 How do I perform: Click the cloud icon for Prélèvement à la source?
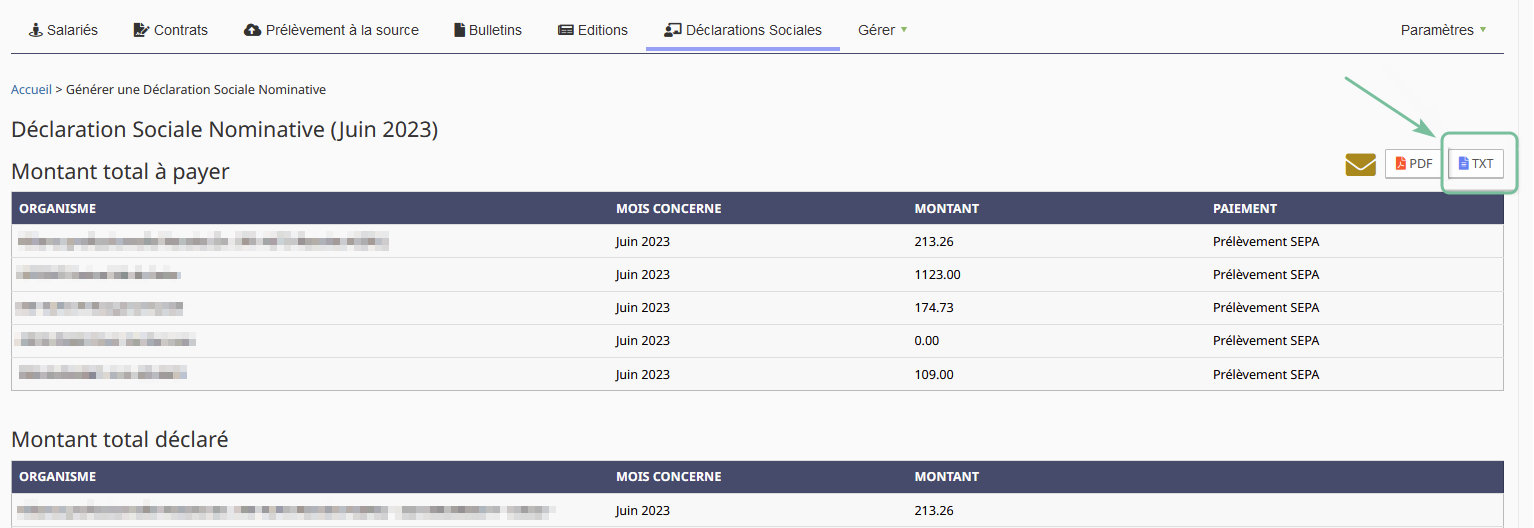[253, 30]
